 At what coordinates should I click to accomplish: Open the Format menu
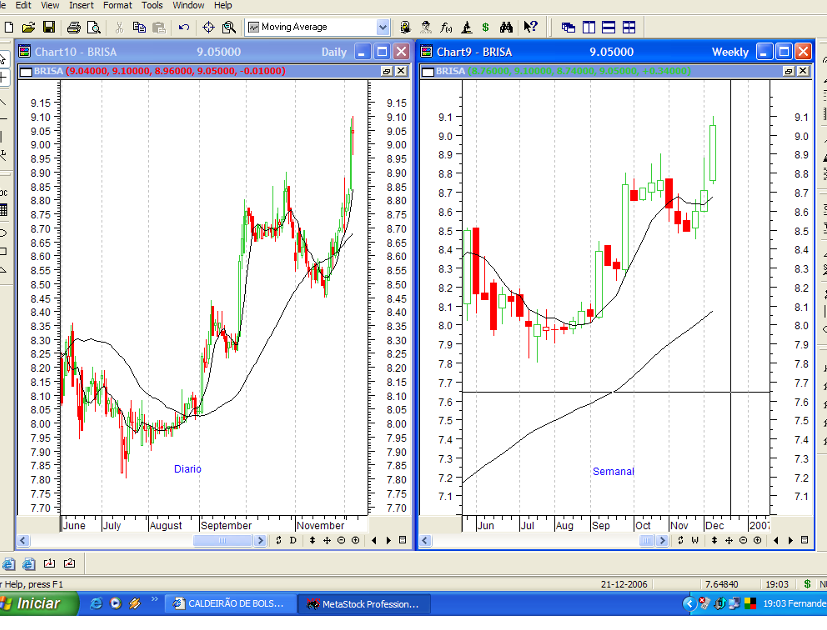click(117, 5)
